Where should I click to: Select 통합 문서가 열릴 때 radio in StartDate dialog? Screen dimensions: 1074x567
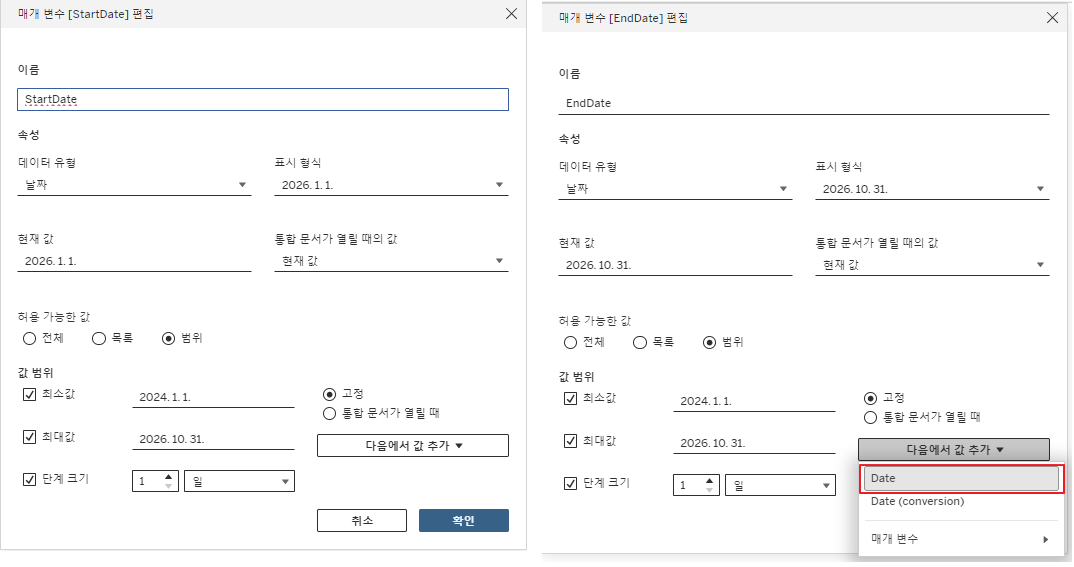[x=329, y=414]
